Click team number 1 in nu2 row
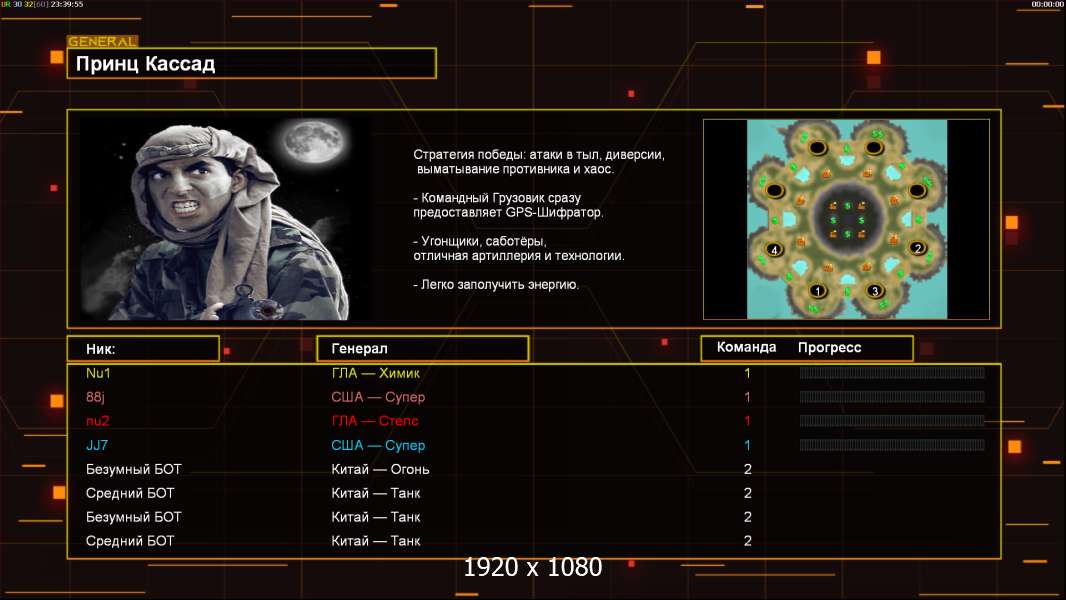1066x600 pixels. coord(747,421)
